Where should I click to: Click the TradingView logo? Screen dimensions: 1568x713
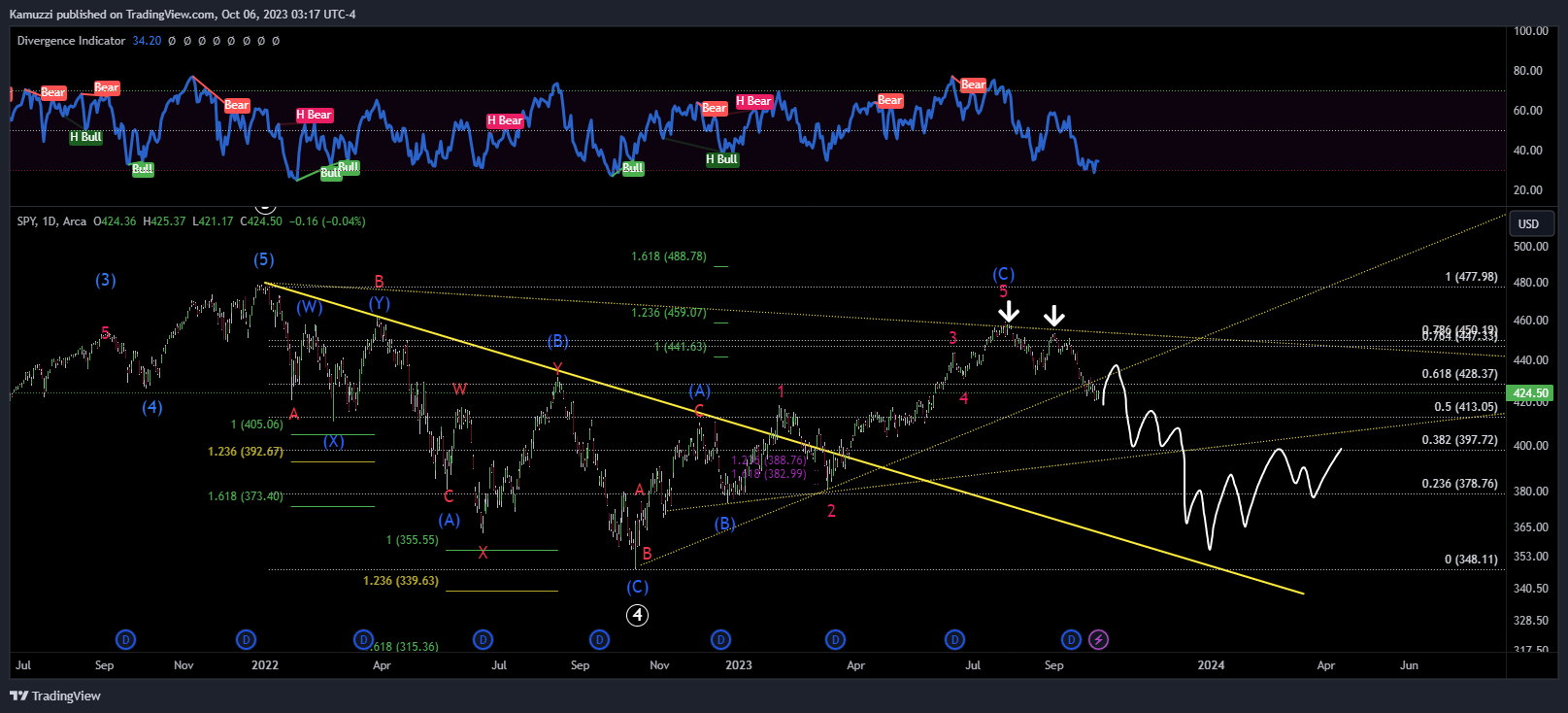pyautogui.click(x=55, y=696)
